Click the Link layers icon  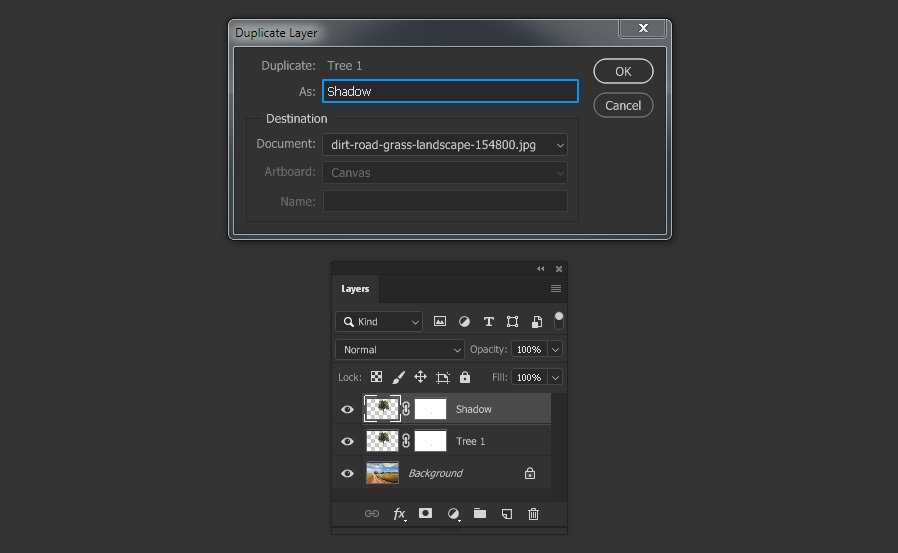tap(372, 514)
